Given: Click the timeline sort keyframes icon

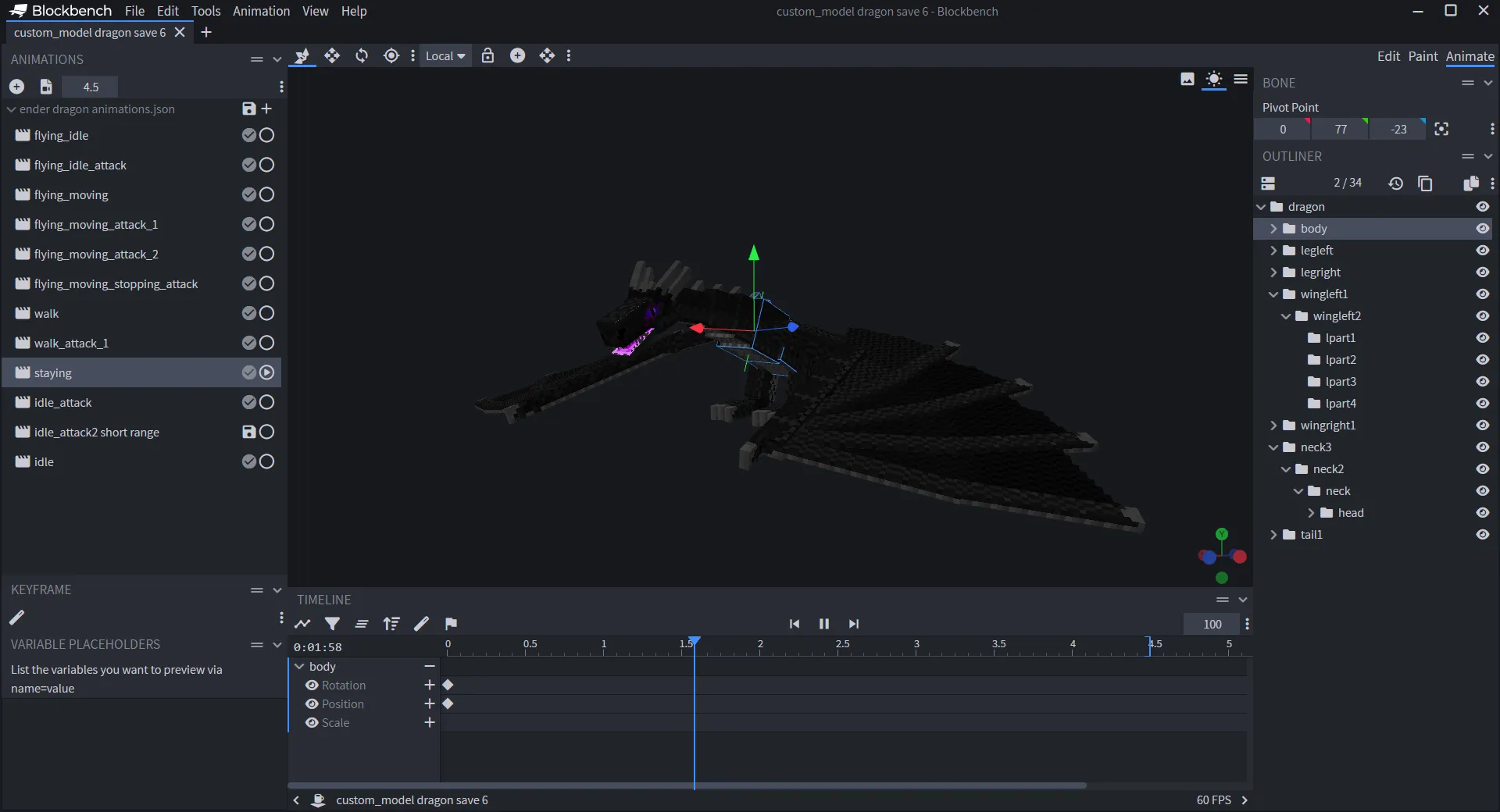Looking at the screenshot, I should (391, 623).
